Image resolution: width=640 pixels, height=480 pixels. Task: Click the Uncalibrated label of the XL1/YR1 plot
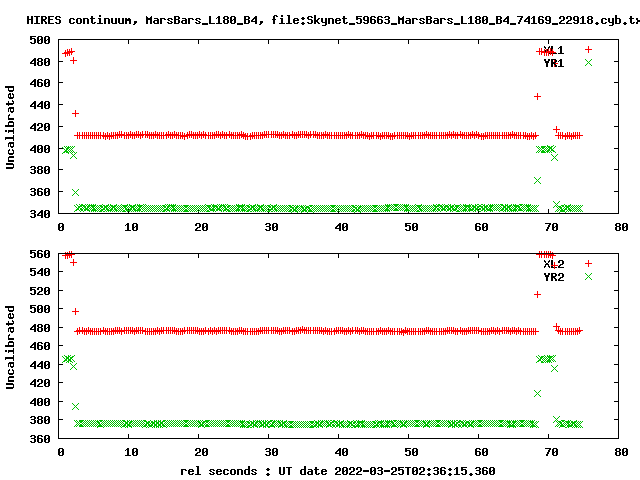[10, 127]
